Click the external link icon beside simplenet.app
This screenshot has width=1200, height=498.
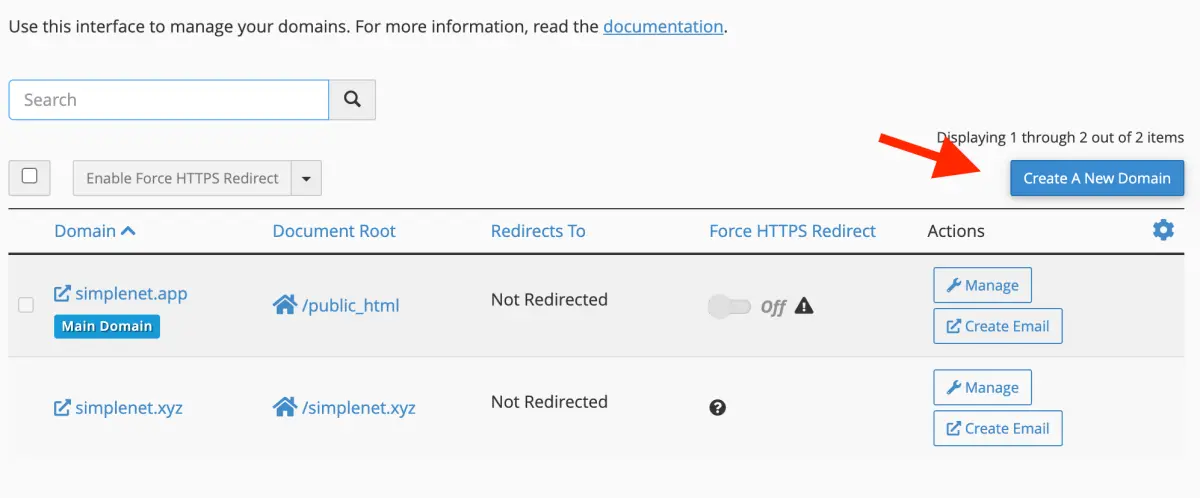pyautogui.click(x=62, y=294)
